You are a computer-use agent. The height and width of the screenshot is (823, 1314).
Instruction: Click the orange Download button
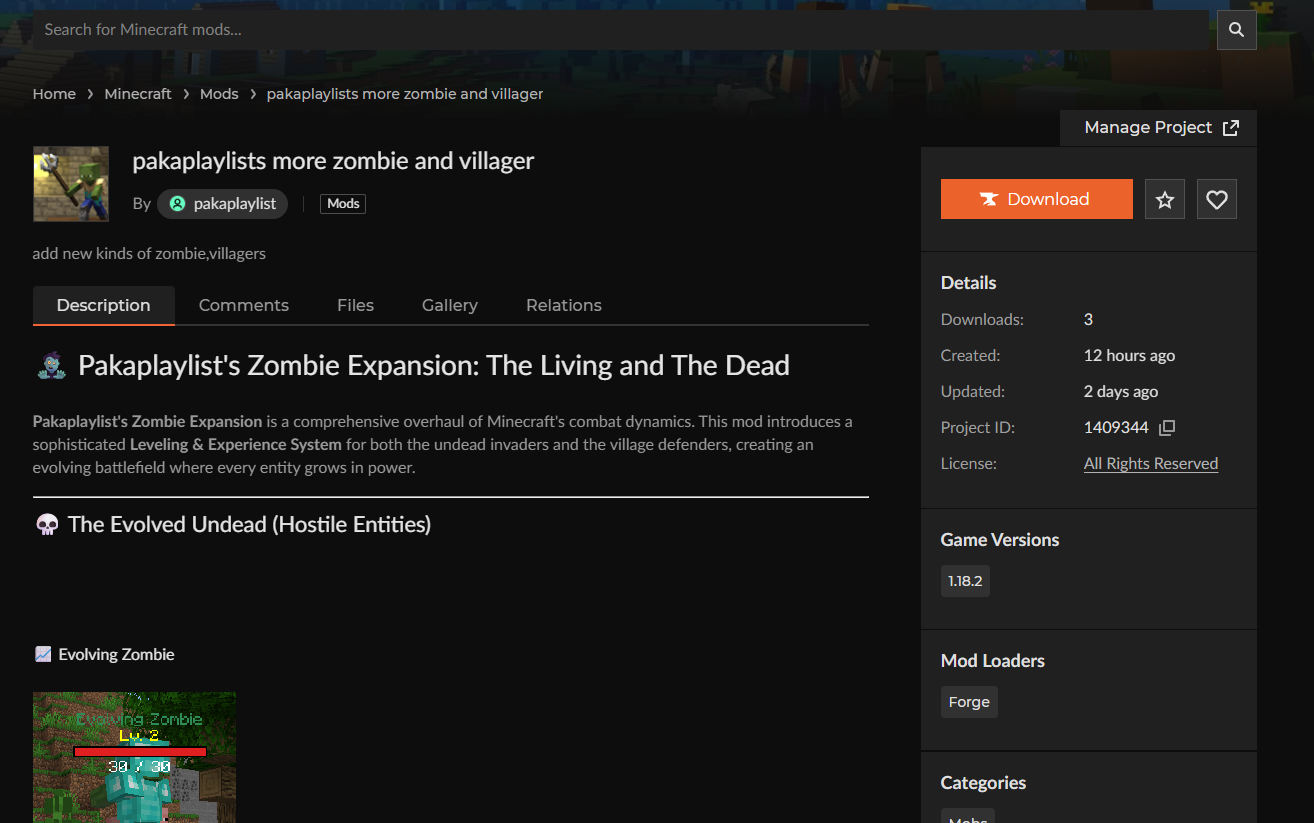[x=1037, y=199]
